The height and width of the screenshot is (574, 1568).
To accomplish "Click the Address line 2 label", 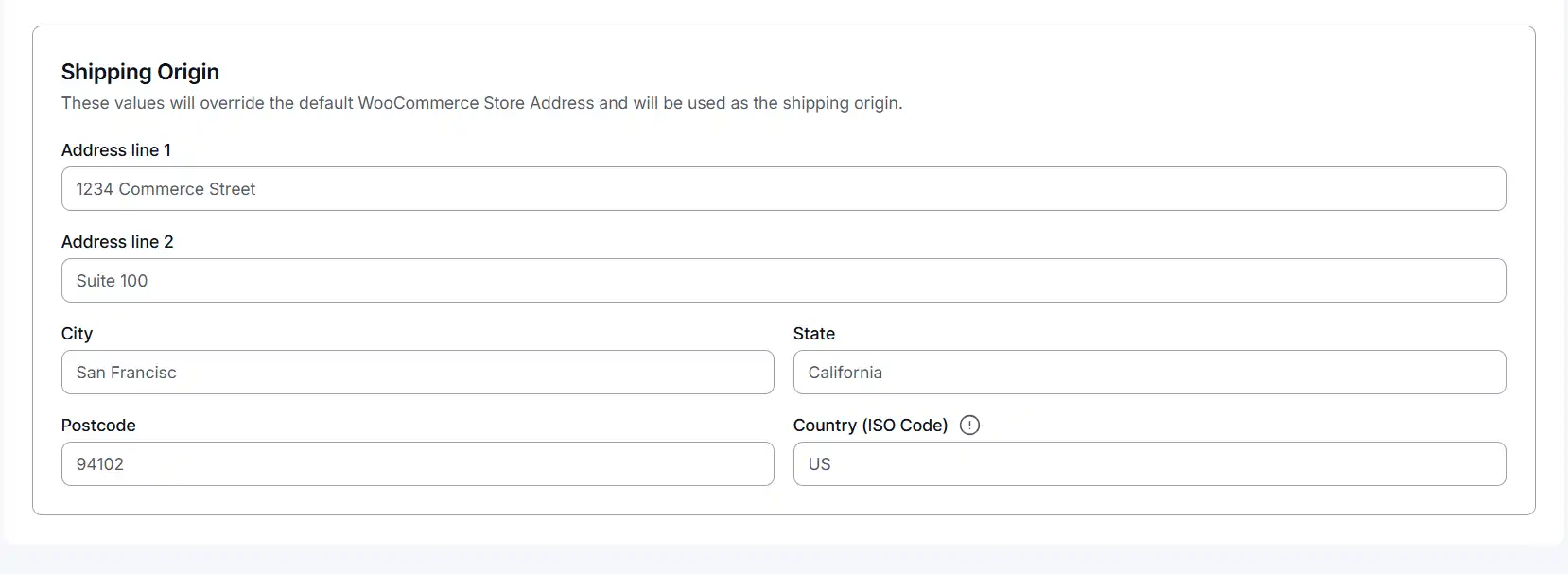I will 117,242.
